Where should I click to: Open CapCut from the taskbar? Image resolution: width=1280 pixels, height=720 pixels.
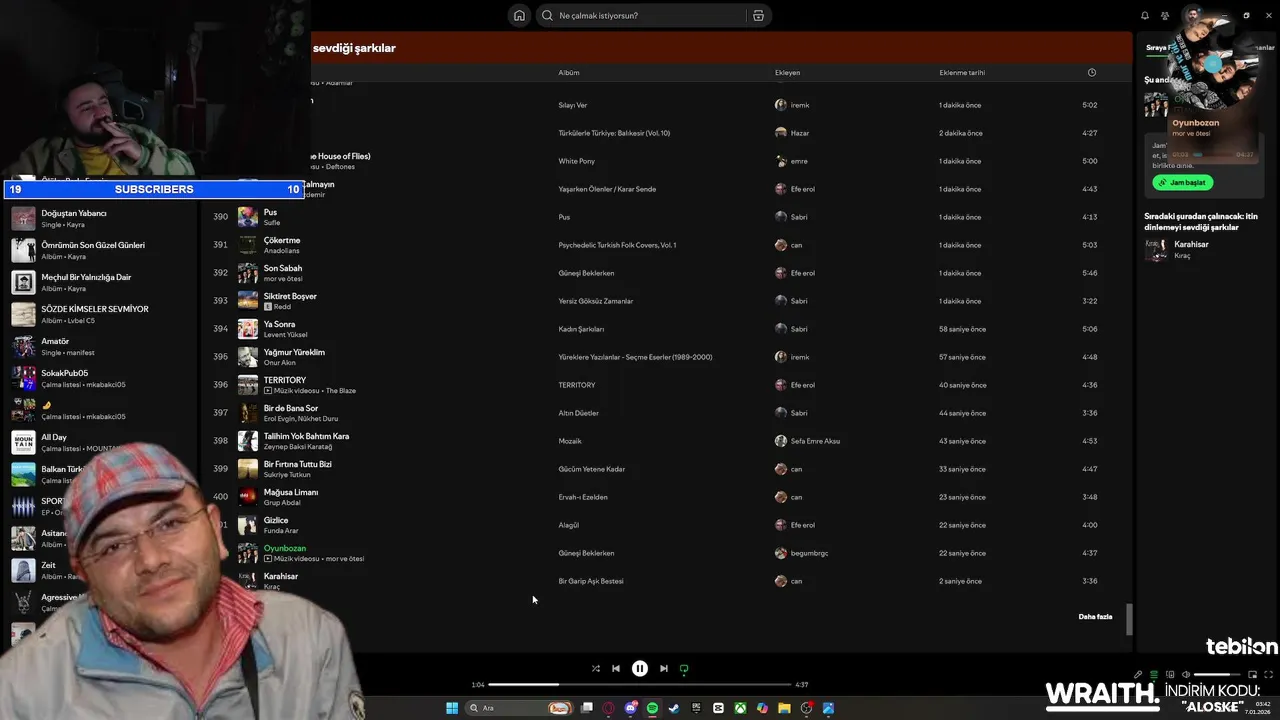click(x=718, y=708)
